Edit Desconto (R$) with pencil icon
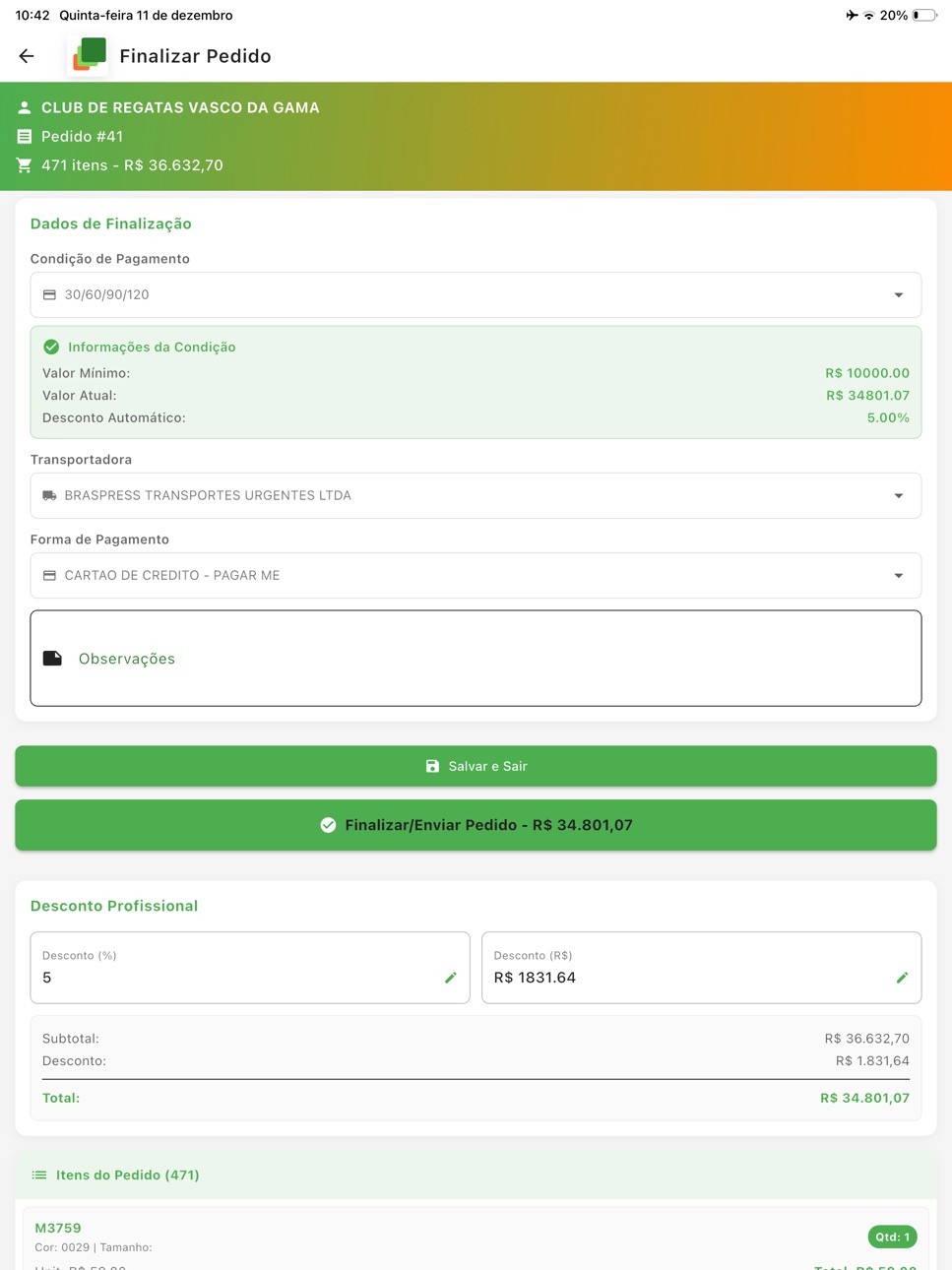This screenshot has width=952, height=1270. click(902, 978)
